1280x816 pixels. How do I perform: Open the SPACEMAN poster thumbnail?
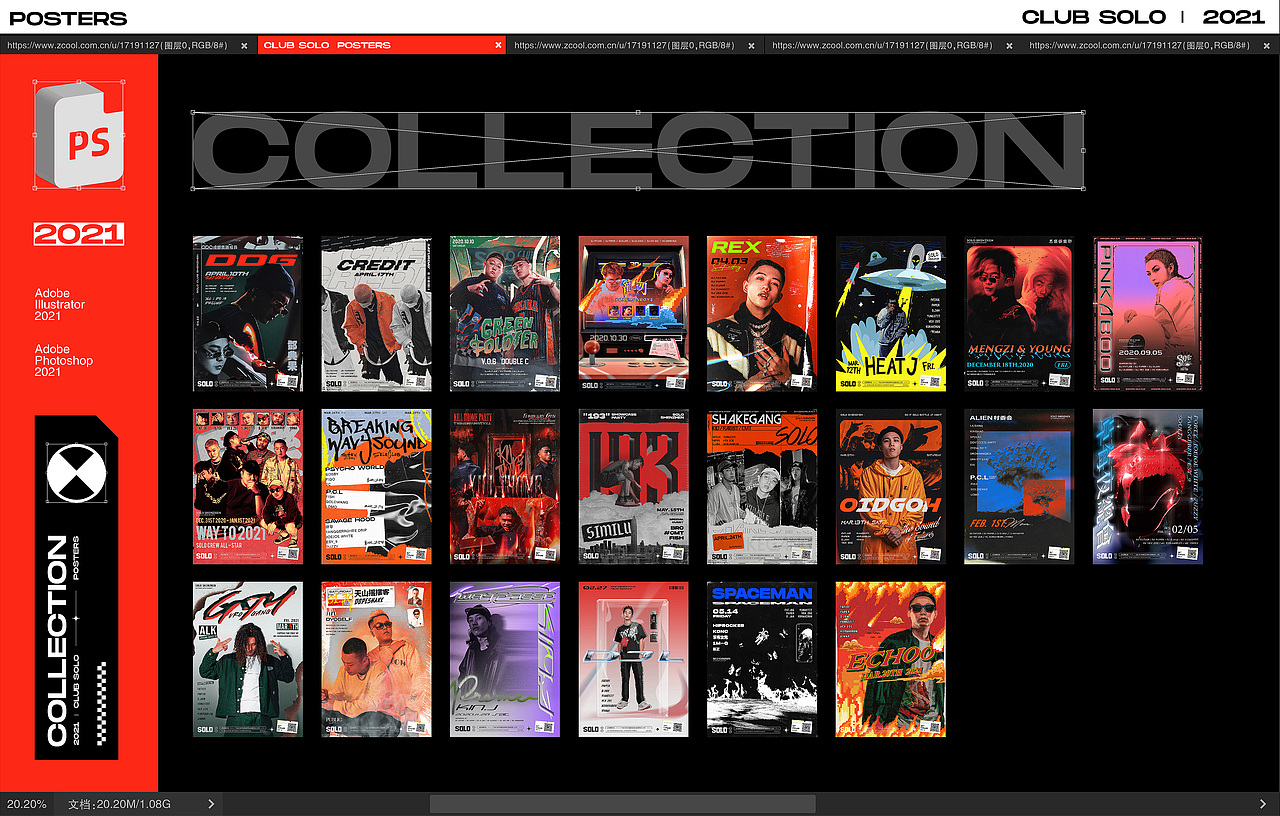coord(762,659)
